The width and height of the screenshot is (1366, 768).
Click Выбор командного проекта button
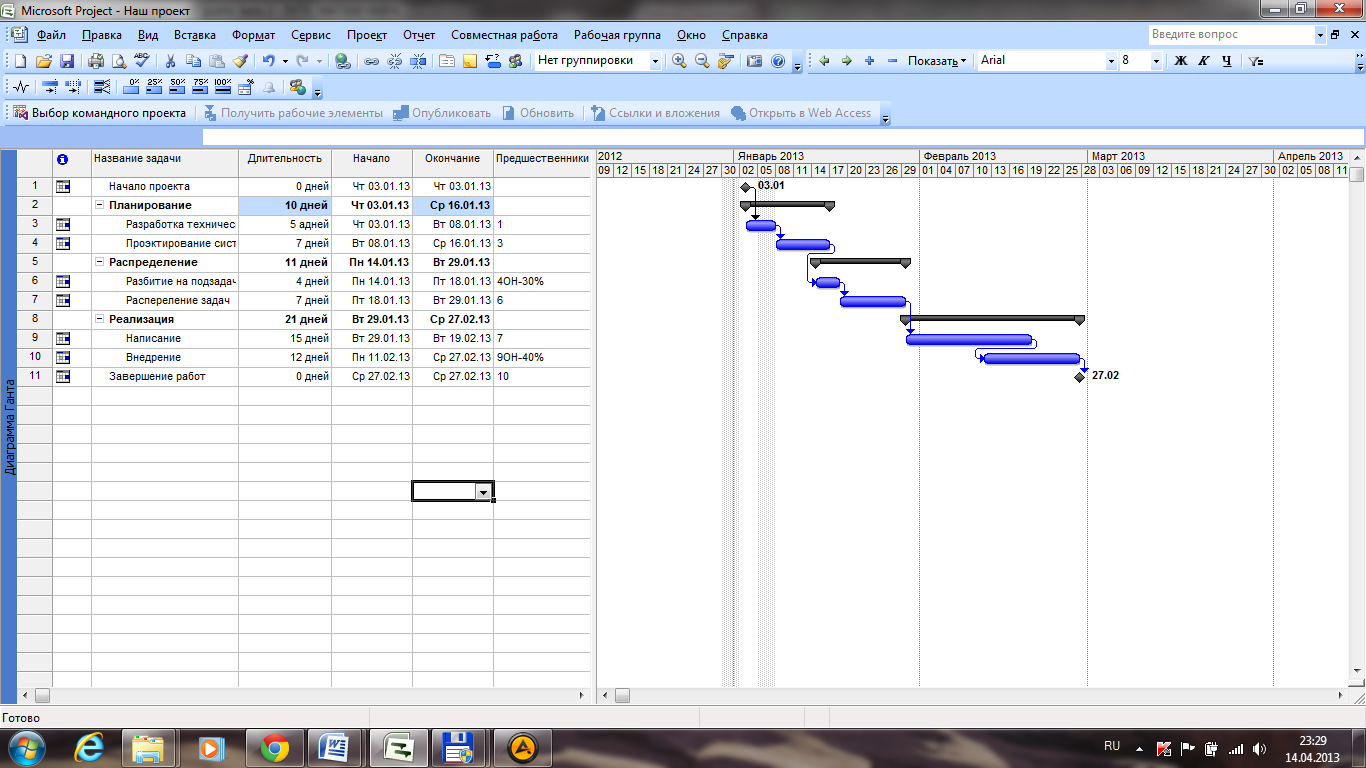[100, 113]
